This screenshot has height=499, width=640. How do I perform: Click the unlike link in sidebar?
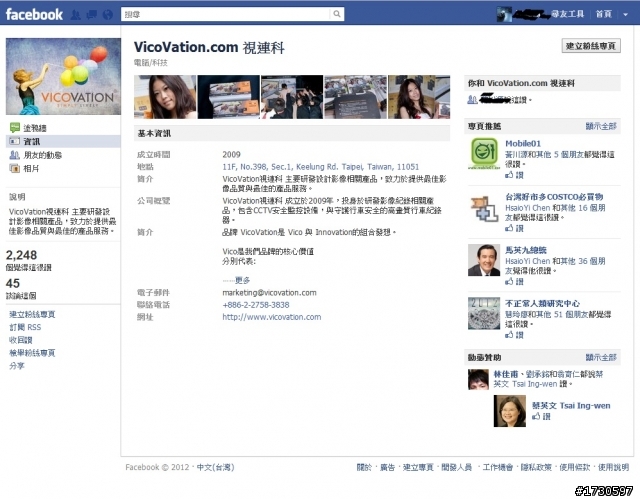click(20, 340)
